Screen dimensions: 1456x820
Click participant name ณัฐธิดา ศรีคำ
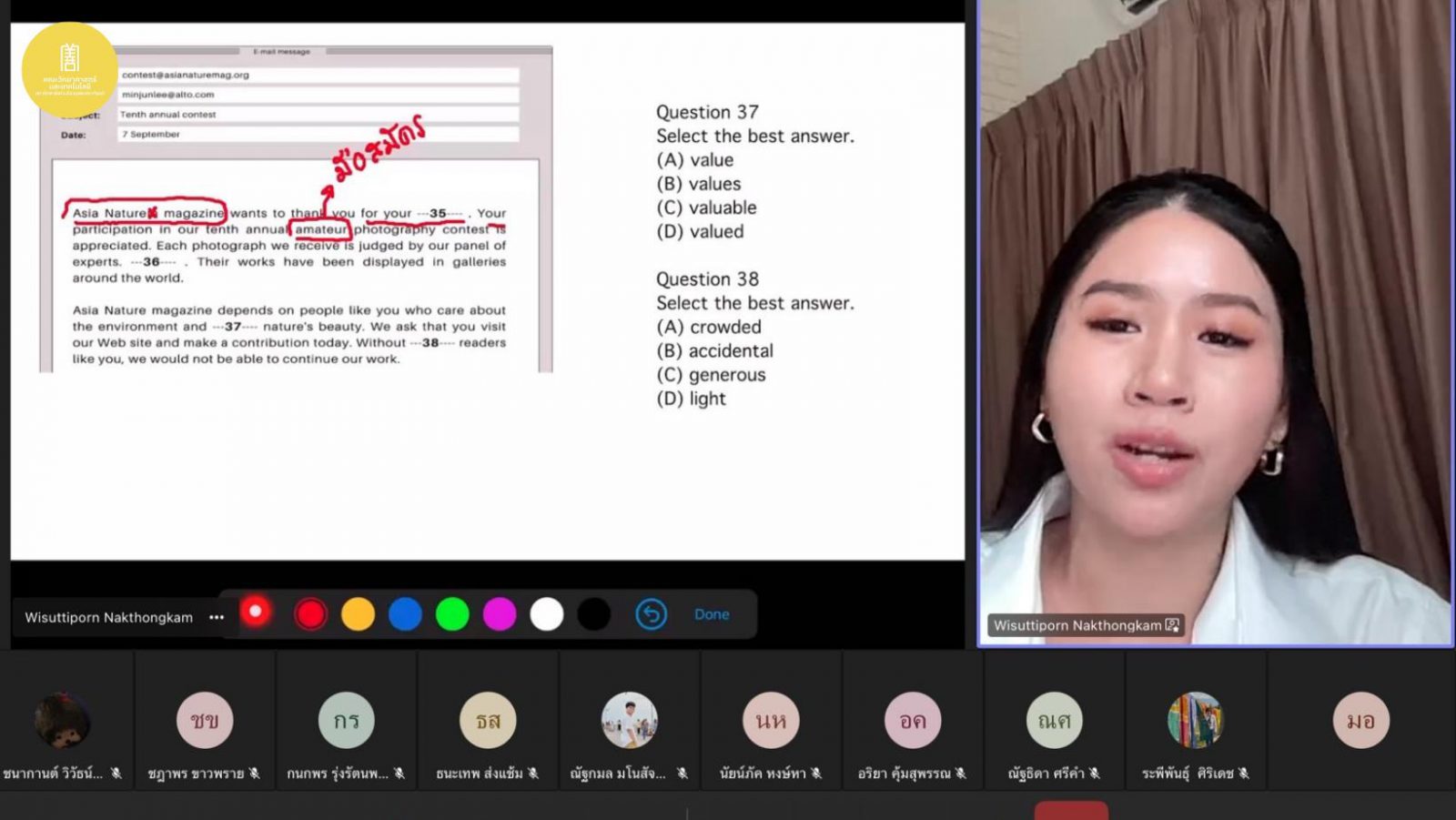point(1046,774)
